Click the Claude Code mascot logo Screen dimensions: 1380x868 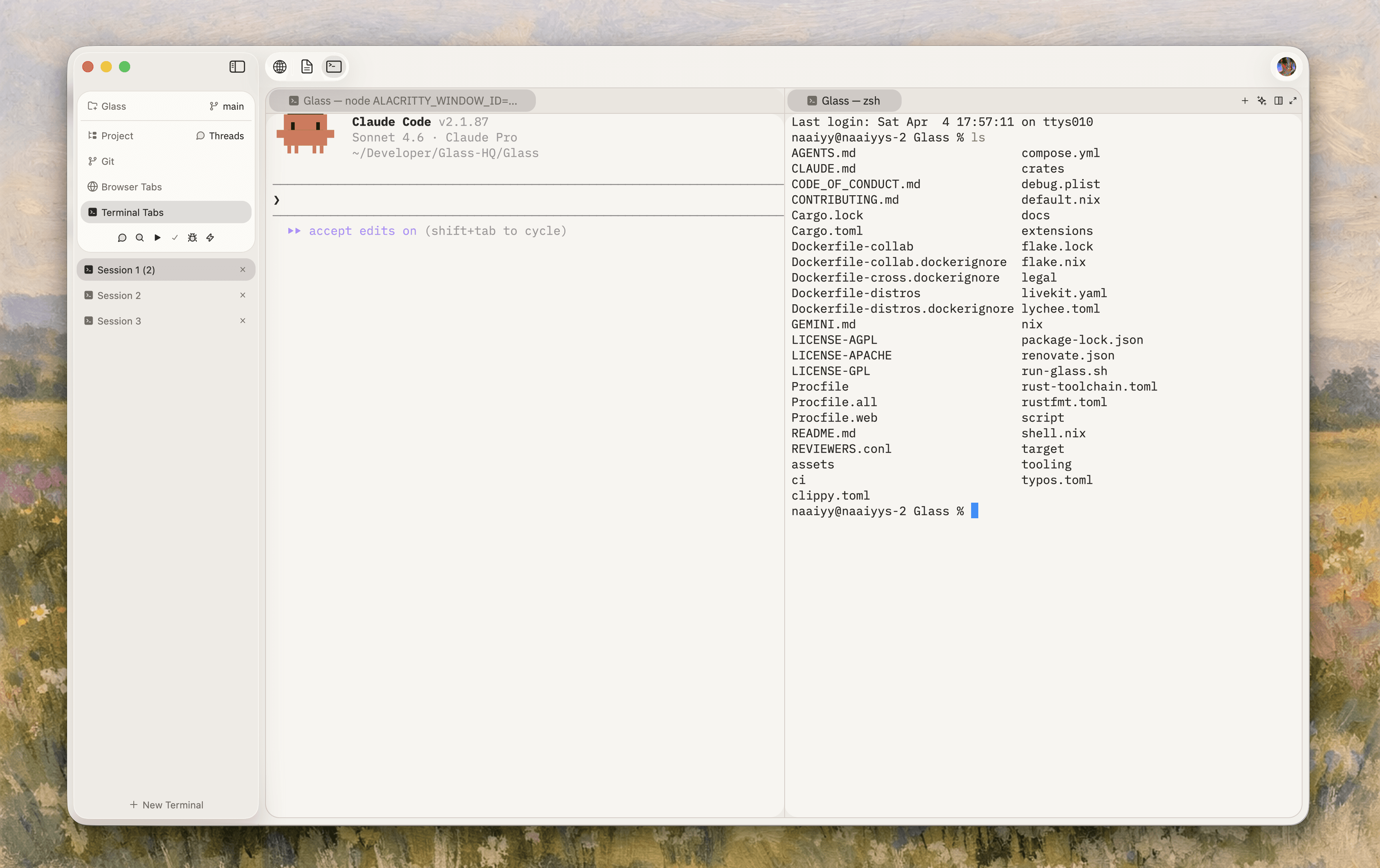coord(305,133)
